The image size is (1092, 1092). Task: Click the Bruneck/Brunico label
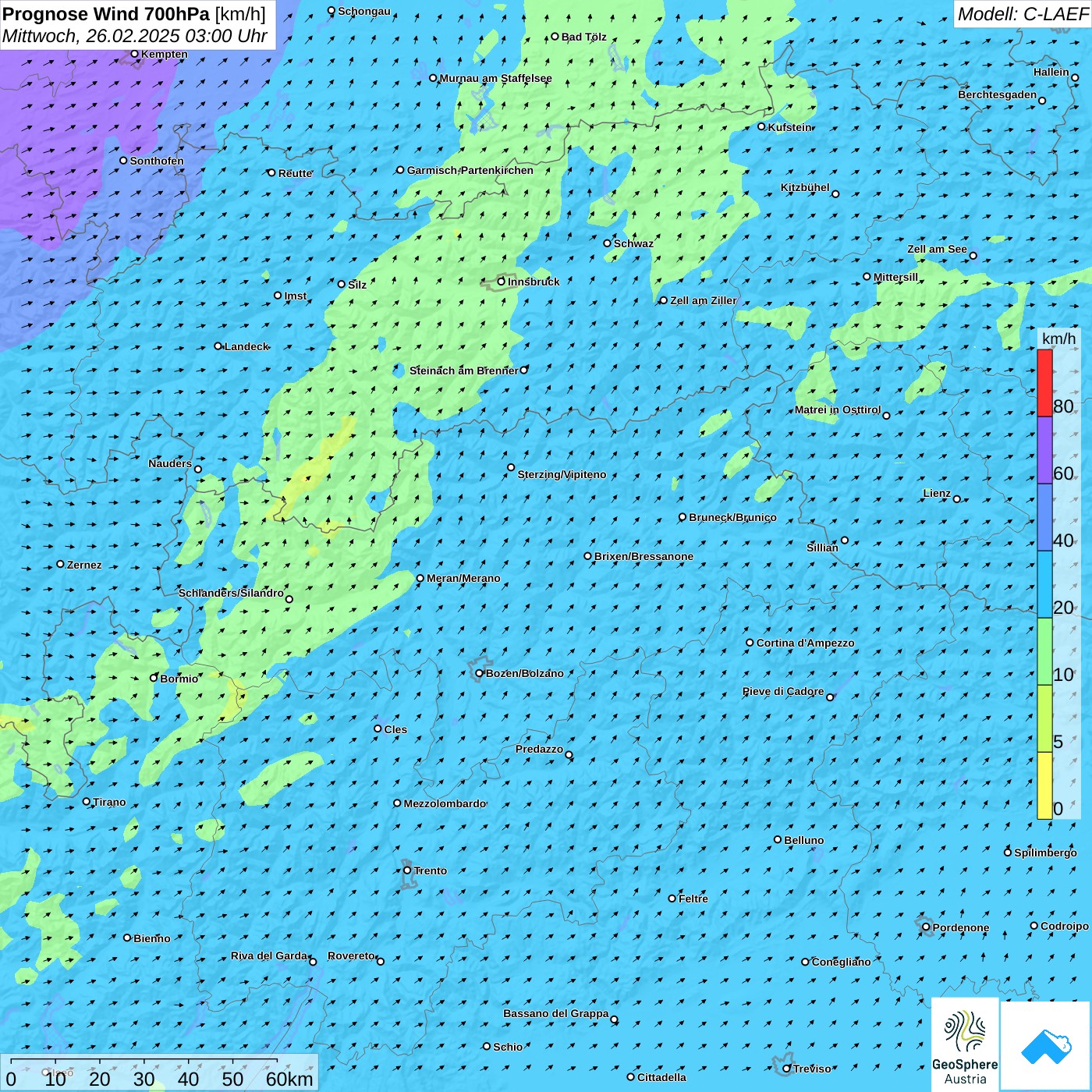click(732, 517)
